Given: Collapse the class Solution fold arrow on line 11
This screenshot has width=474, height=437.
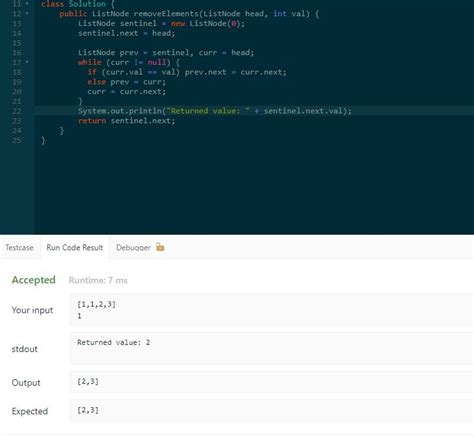Looking at the screenshot, I should pos(27,4).
